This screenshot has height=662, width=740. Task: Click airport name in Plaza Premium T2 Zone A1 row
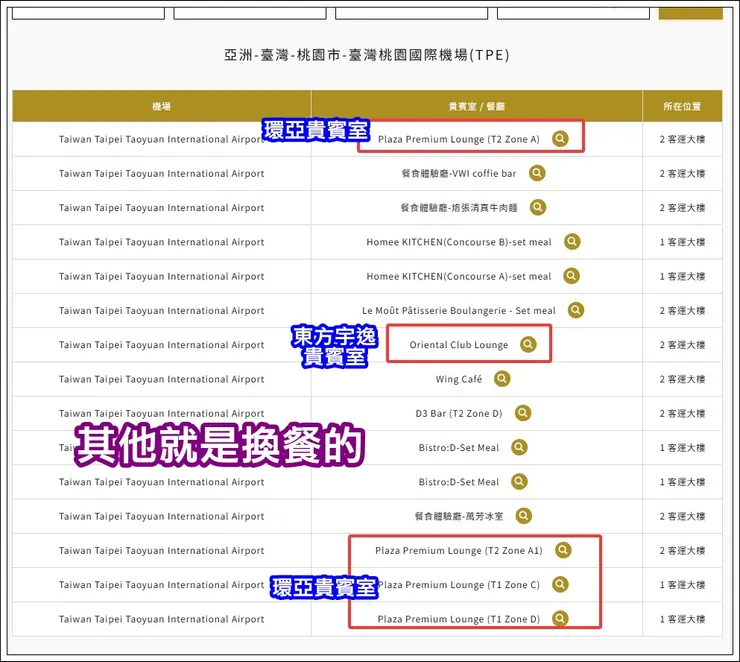pyautogui.click(x=161, y=551)
